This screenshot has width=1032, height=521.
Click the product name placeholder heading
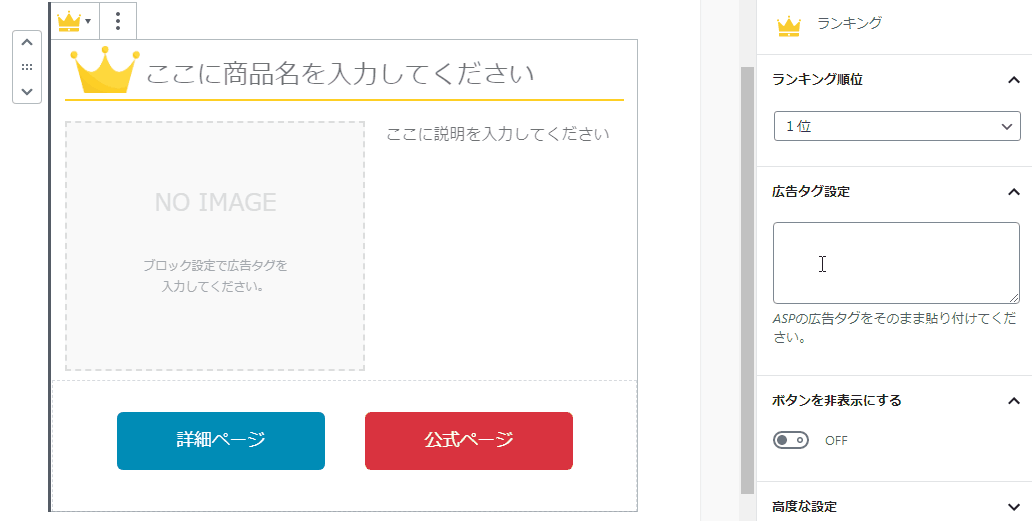pos(340,73)
